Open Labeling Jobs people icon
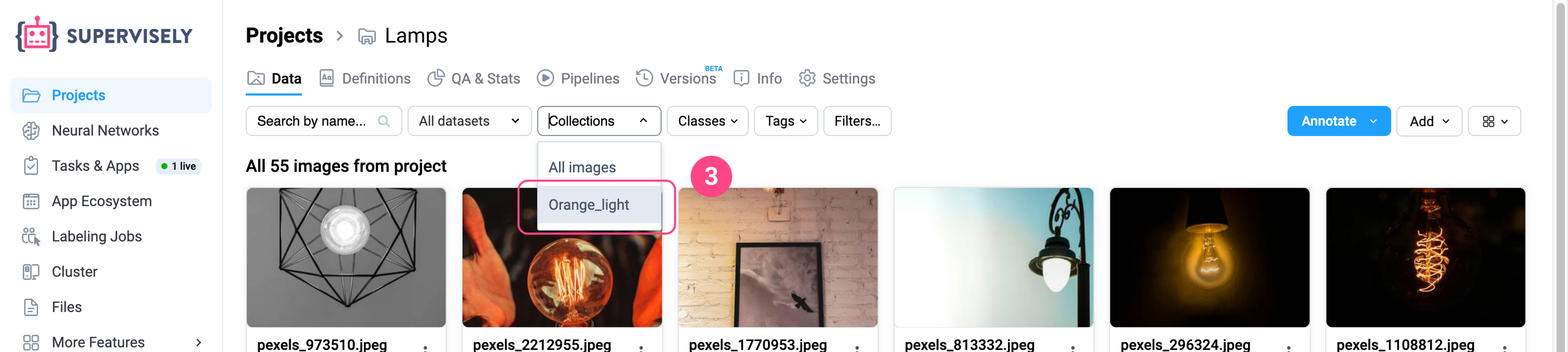 tap(31, 236)
